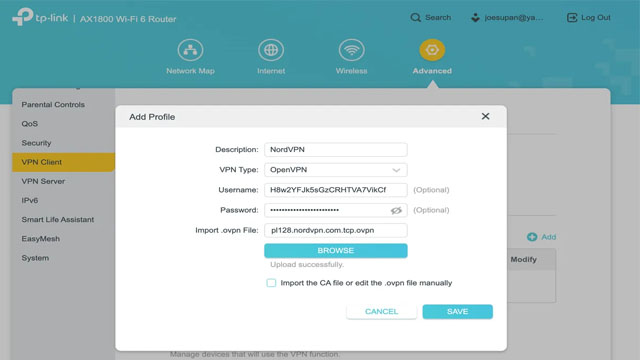Screen dimensions: 640x360
Task: Open Parental Controls in sidebar
Action: coord(53,104)
